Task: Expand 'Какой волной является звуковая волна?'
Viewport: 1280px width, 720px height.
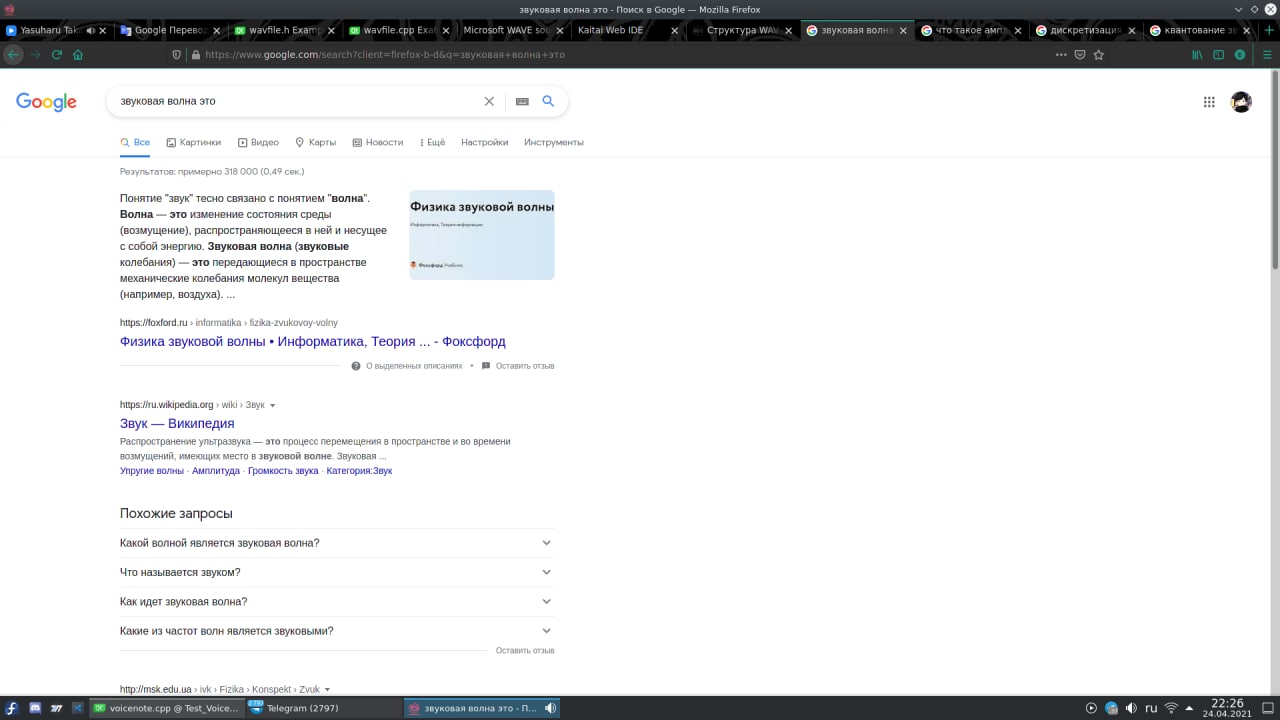Action: (x=337, y=543)
